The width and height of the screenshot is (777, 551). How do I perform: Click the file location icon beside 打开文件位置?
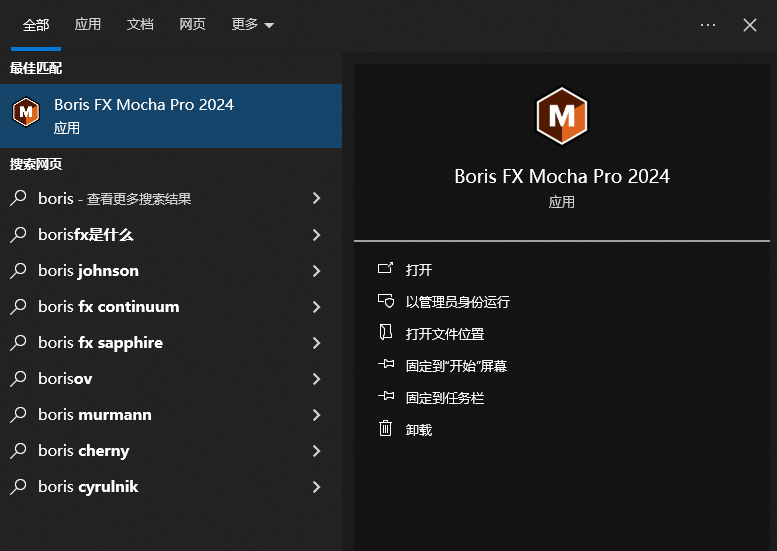386,332
